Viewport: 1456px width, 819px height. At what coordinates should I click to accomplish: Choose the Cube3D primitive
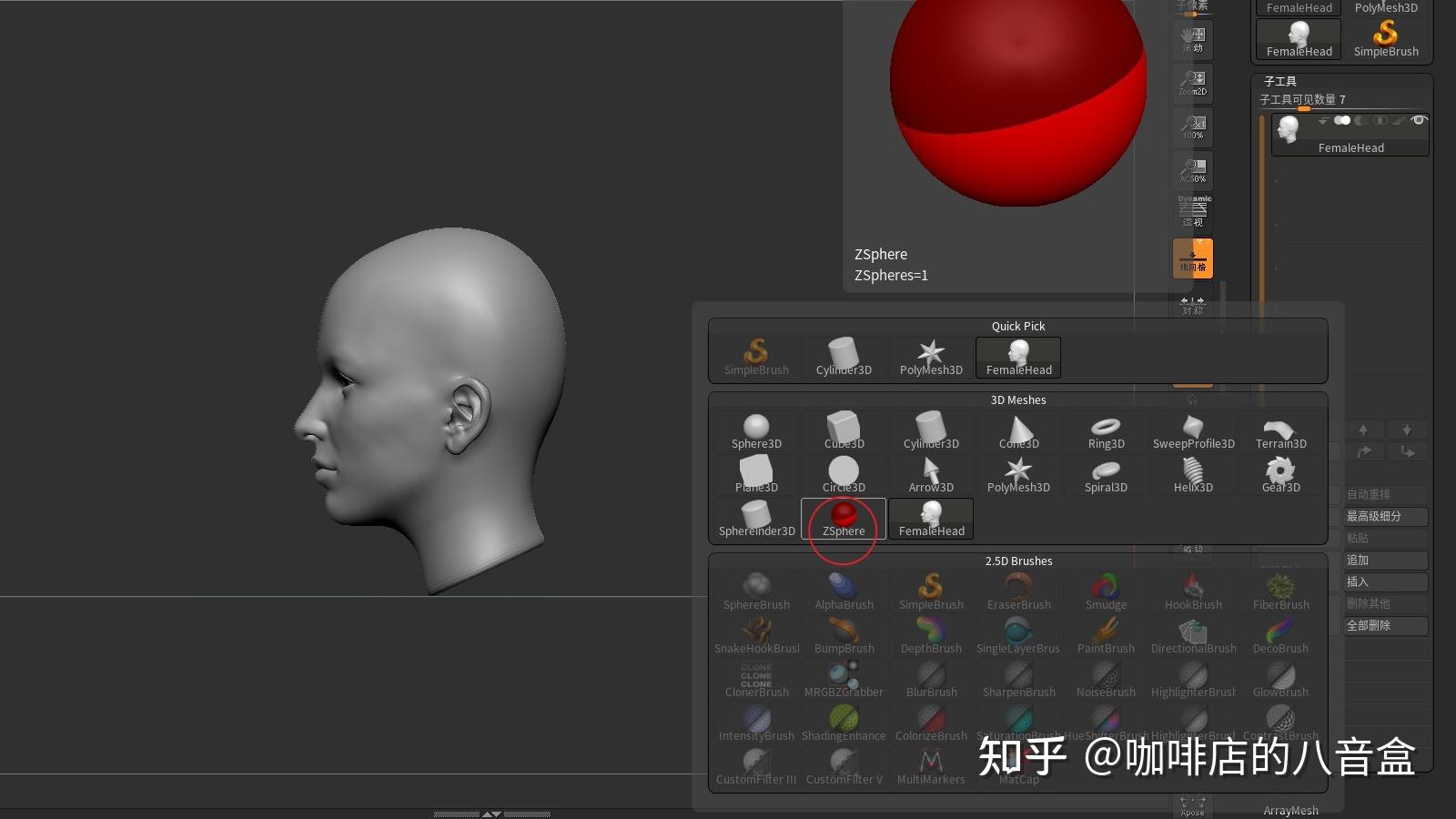844,431
